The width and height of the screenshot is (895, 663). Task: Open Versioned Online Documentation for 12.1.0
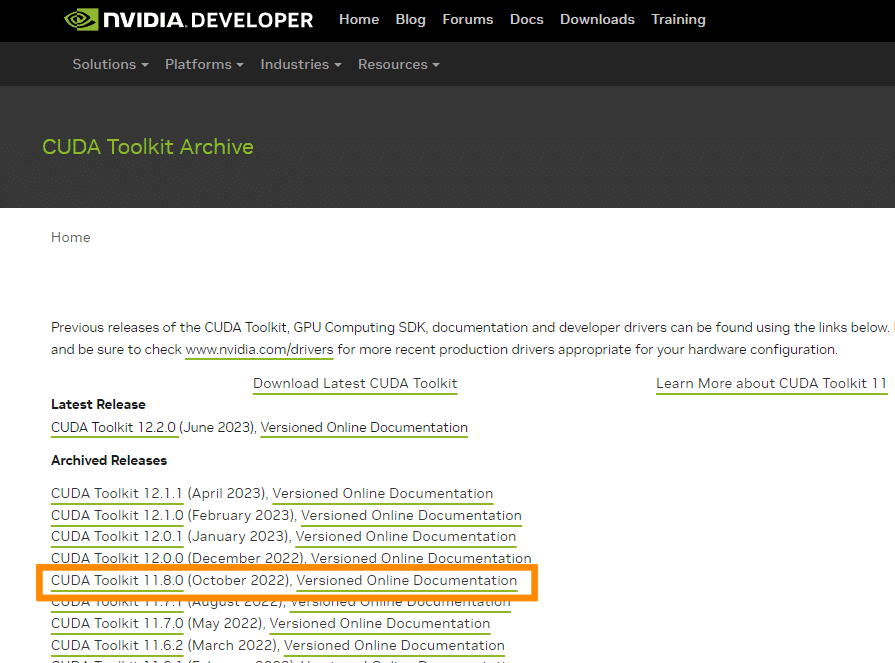tap(411, 515)
